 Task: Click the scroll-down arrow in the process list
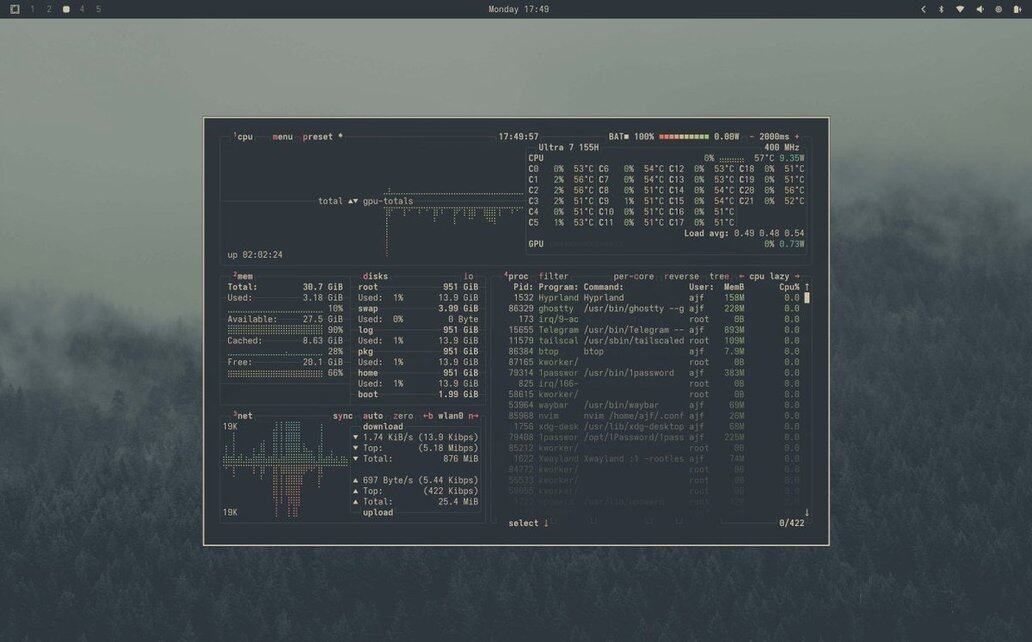point(807,513)
